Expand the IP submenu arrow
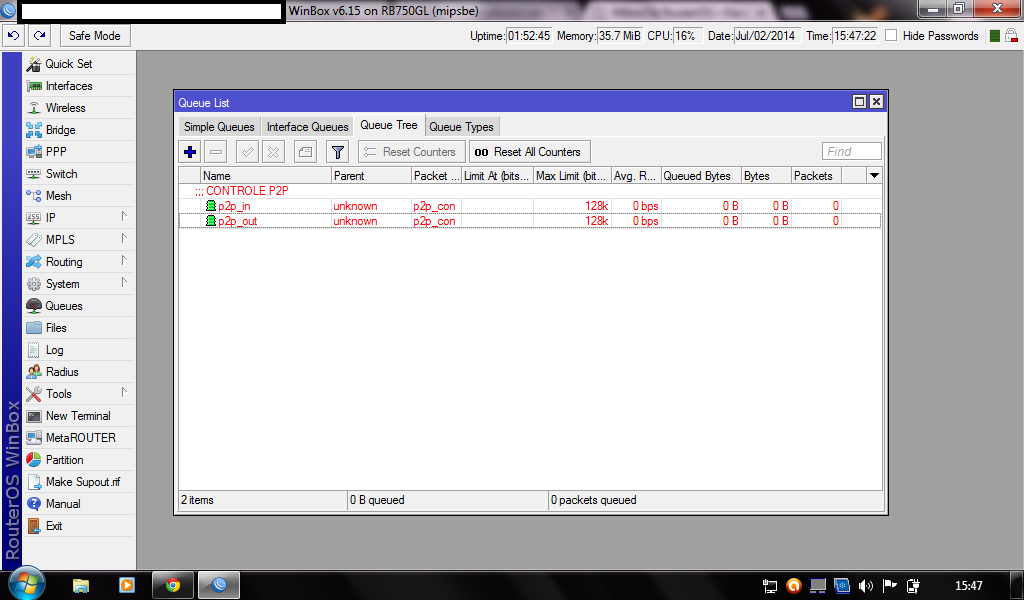Image resolution: width=1024 pixels, height=600 pixels. coord(124,216)
